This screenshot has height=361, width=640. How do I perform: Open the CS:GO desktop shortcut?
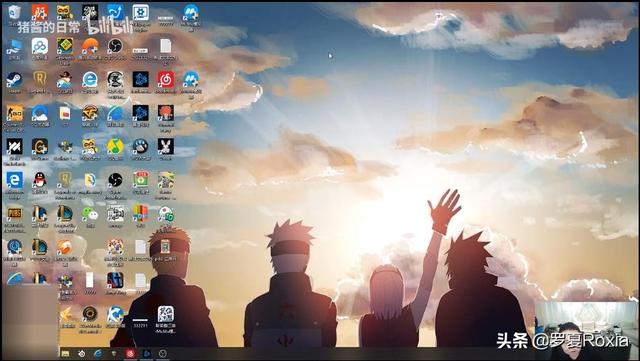point(14,113)
